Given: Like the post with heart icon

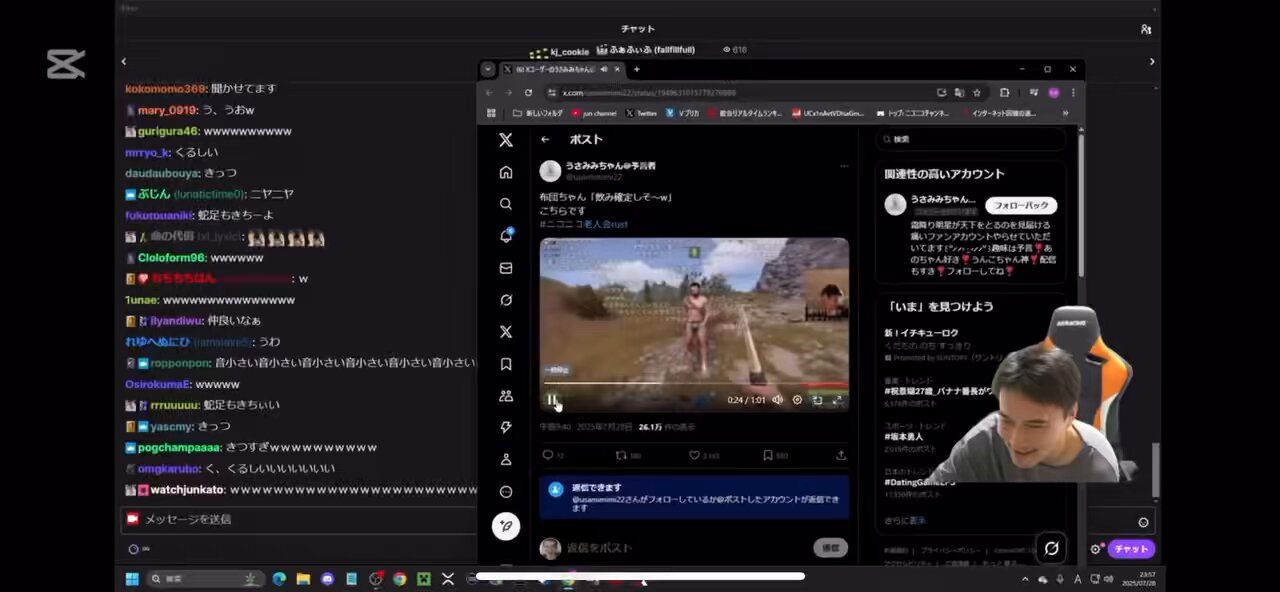Looking at the screenshot, I should pos(694,455).
